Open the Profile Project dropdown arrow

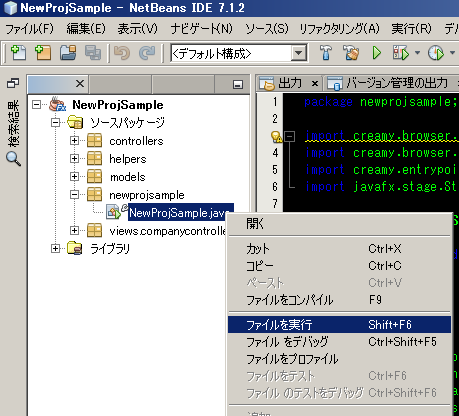(452, 53)
